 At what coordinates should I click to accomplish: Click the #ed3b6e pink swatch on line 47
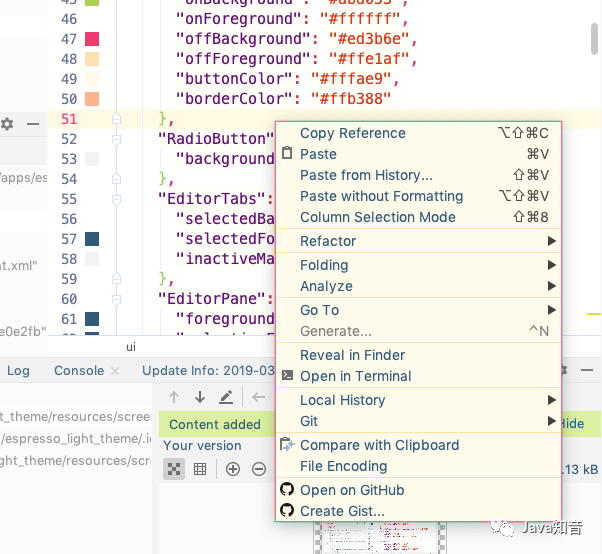(x=92, y=39)
